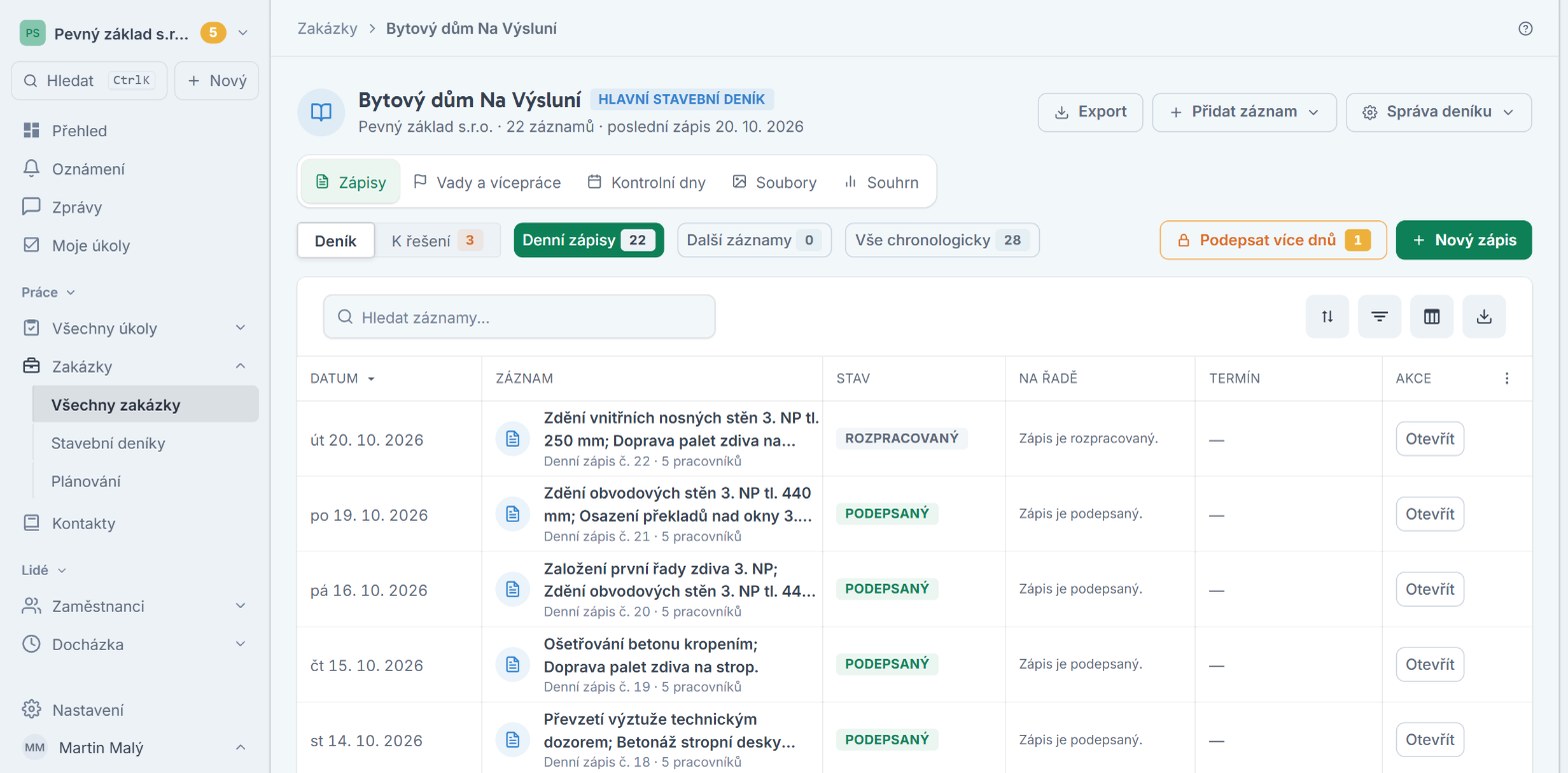Select the Deník view

[336, 240]
